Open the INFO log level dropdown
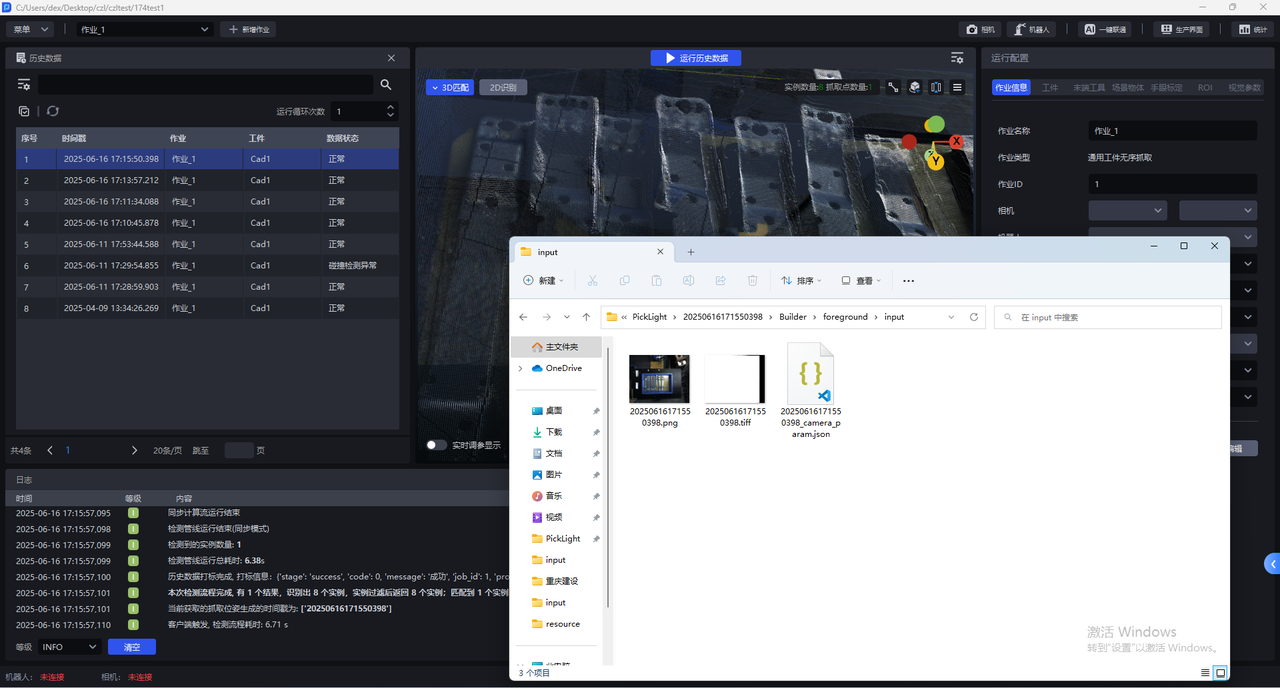Screen dimensions: 1280x688 69,647
